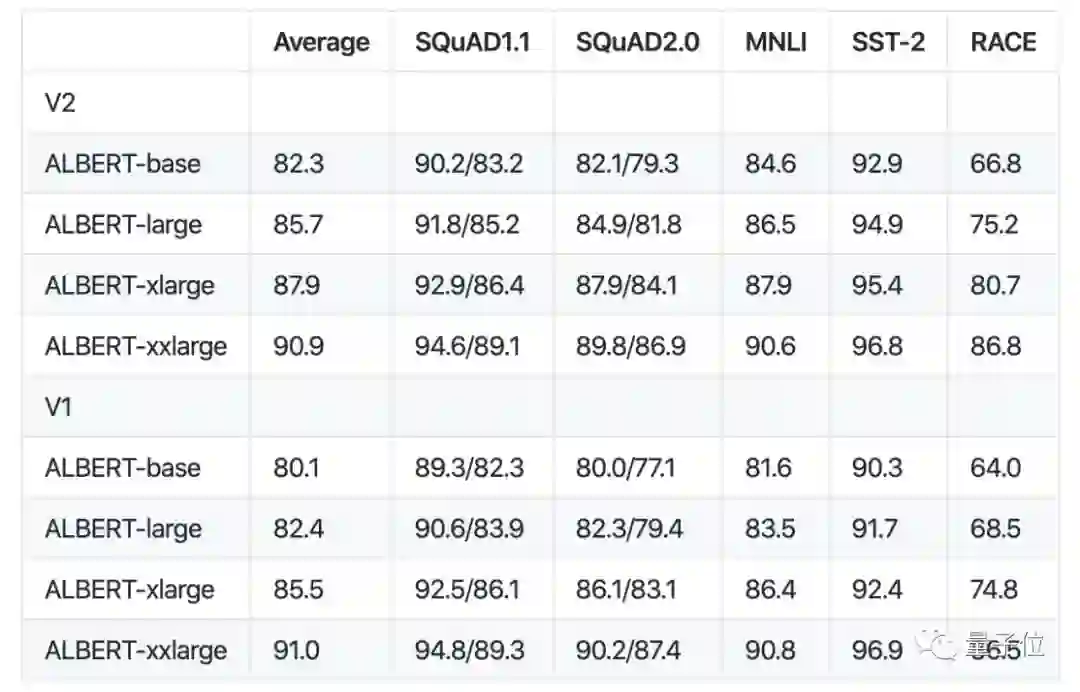This screenshot has width=1080, height=692.
Task: Select ALBERT-xxlarge row label under V1
Action: 136,650
